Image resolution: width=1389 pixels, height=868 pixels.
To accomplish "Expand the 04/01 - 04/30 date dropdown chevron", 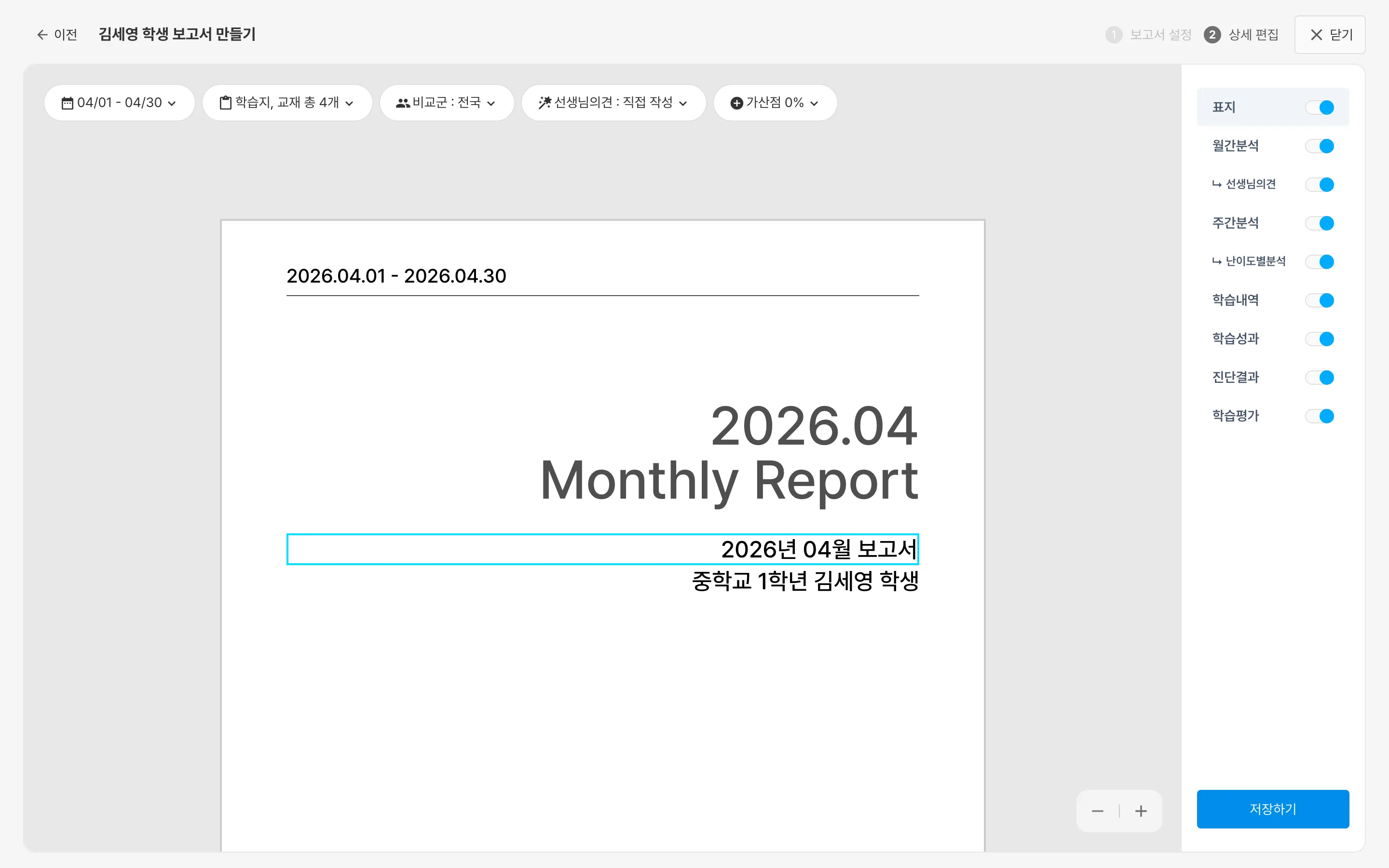I will [x=172, y=103].
